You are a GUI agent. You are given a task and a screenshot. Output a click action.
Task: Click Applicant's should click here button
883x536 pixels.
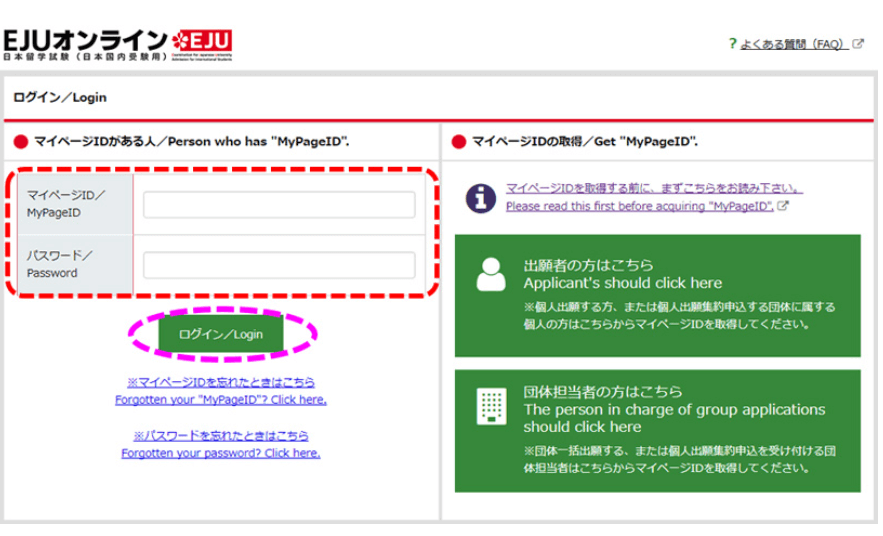[x=658, y=296]
